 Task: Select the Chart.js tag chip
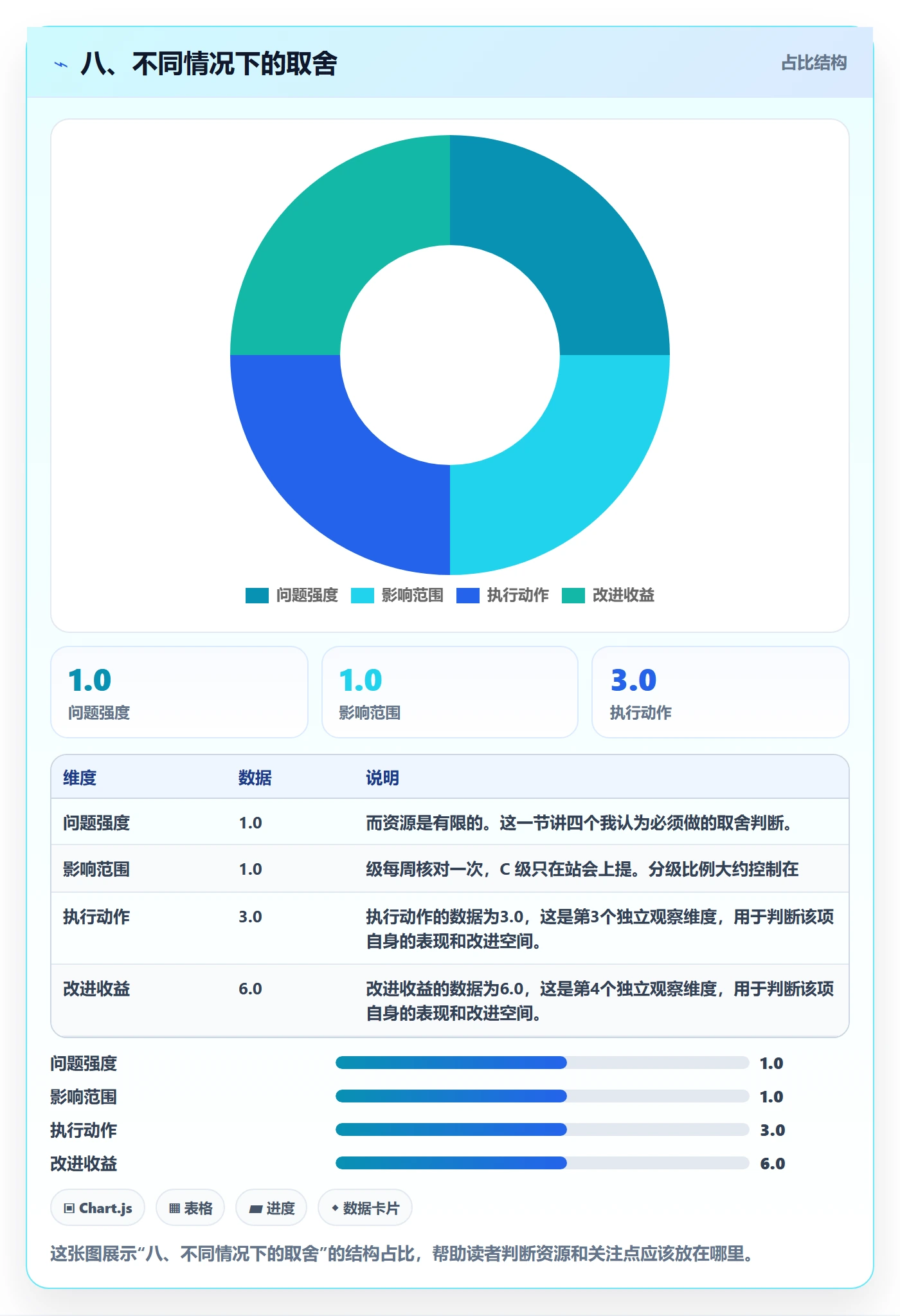(98, 1208)
